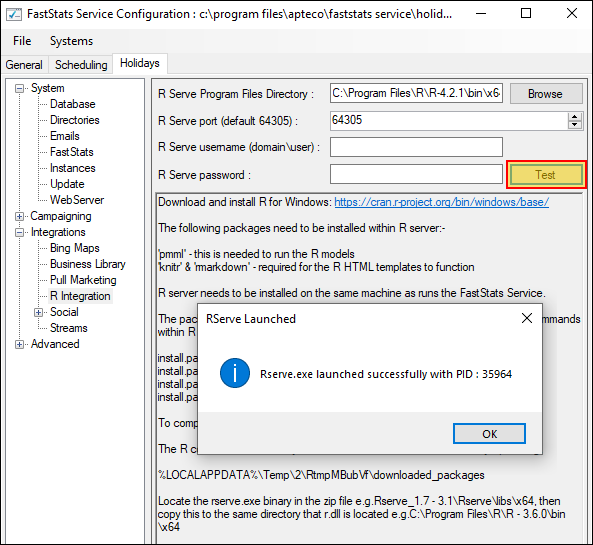
Task: Close the RServe Launched dialog
Action: coord(527,318)
